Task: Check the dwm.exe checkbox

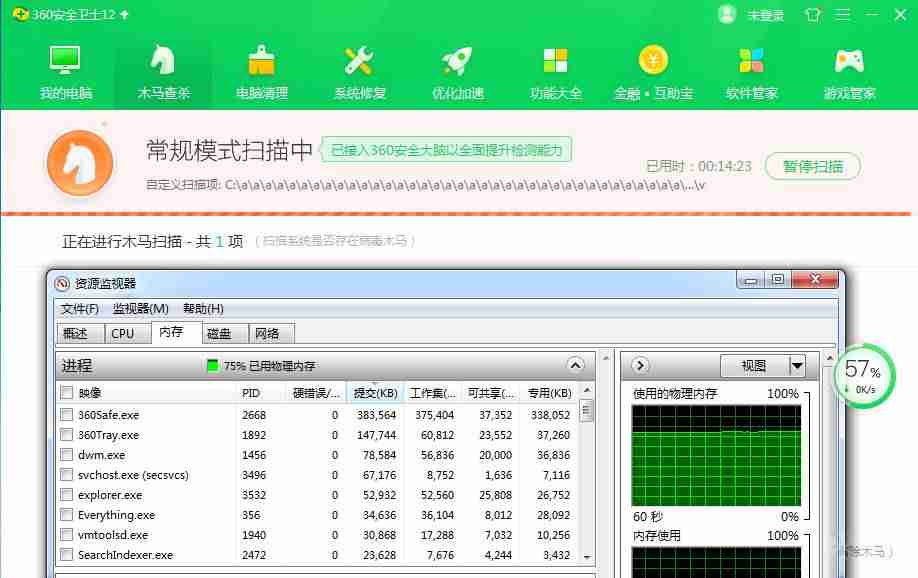Action: [x=67, y=454]
